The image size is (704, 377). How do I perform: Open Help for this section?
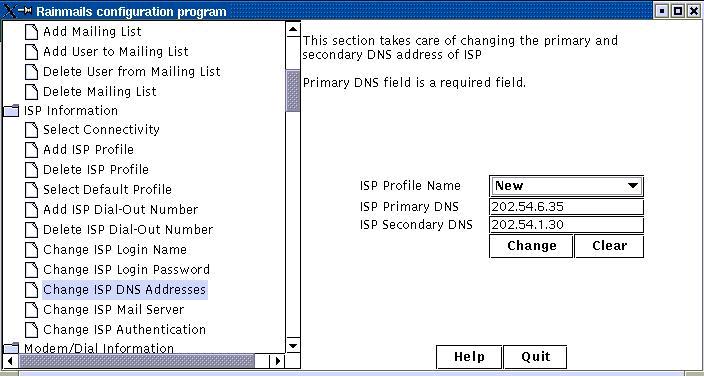(x=469, y=357)
